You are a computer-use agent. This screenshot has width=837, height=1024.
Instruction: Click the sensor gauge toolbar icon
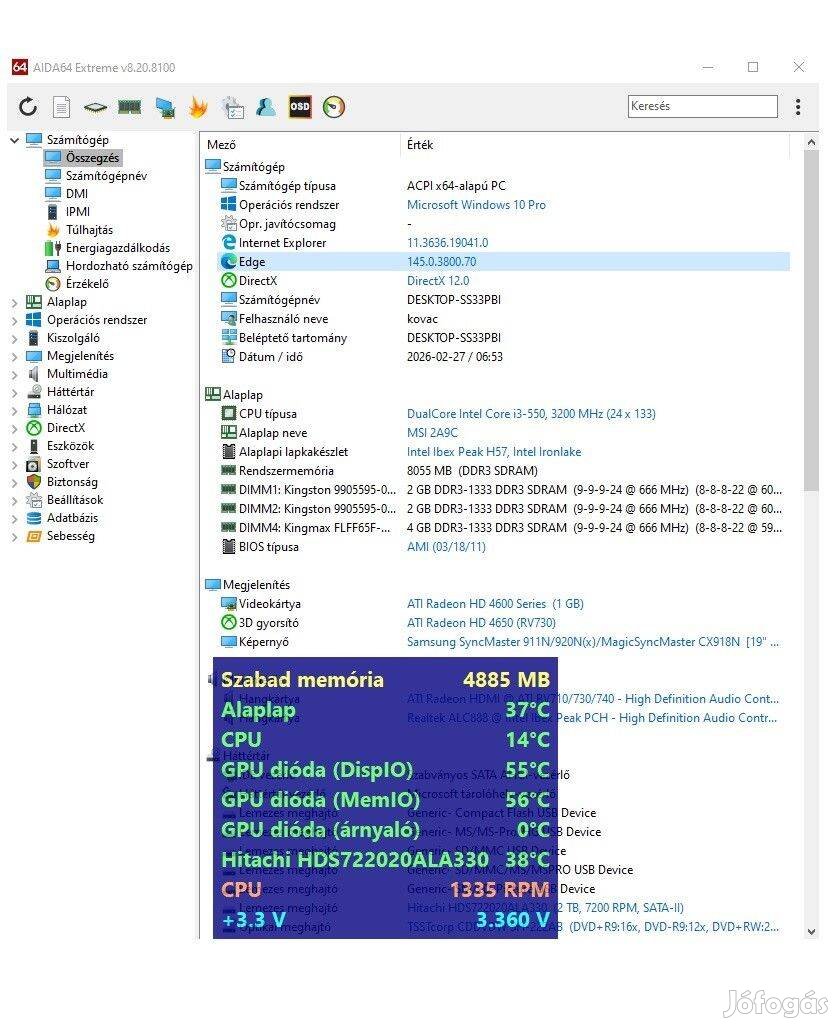pyautogui.click(x=334, y=107)
